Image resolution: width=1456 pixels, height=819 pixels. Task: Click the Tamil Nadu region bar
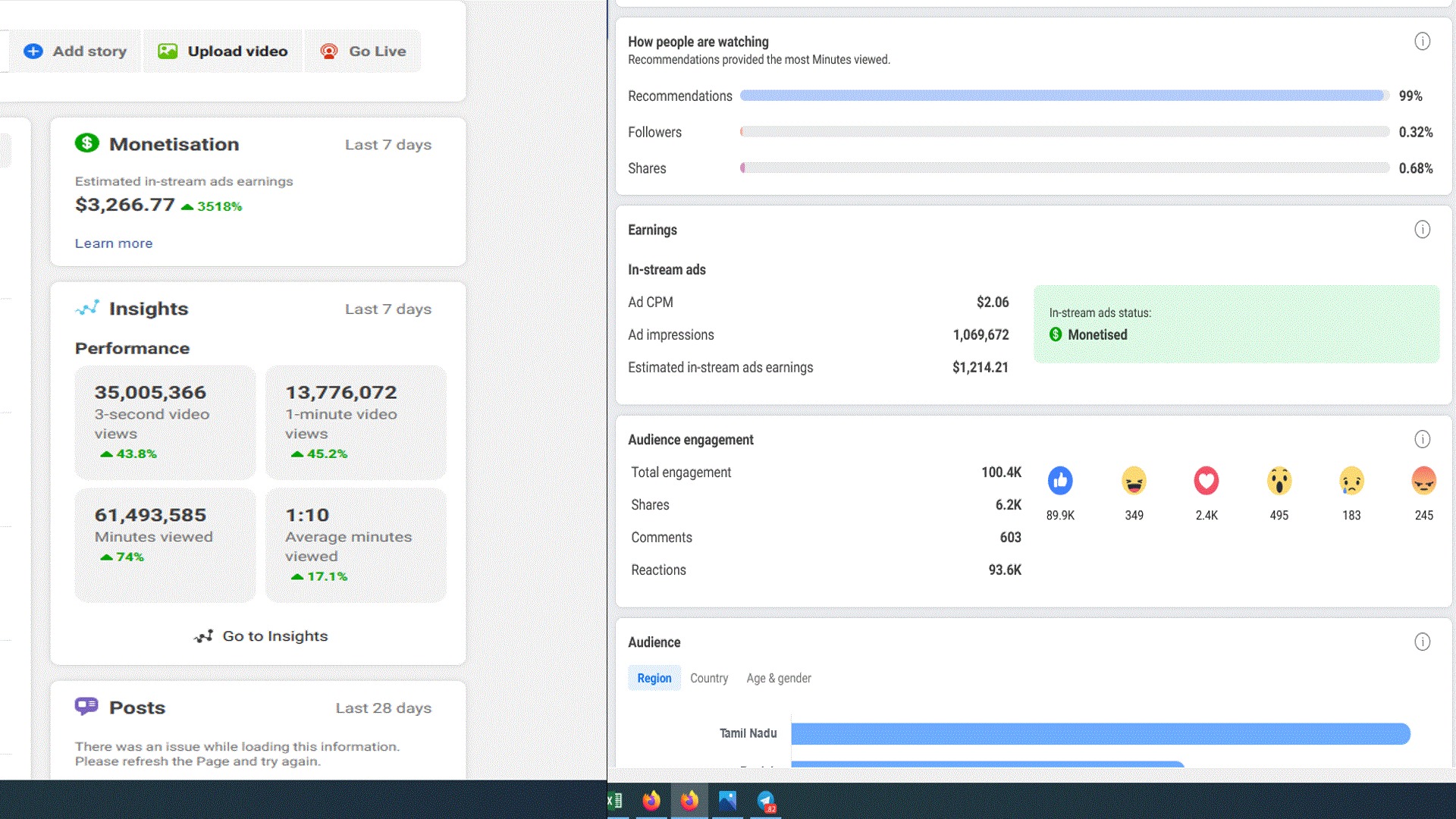1100,733
